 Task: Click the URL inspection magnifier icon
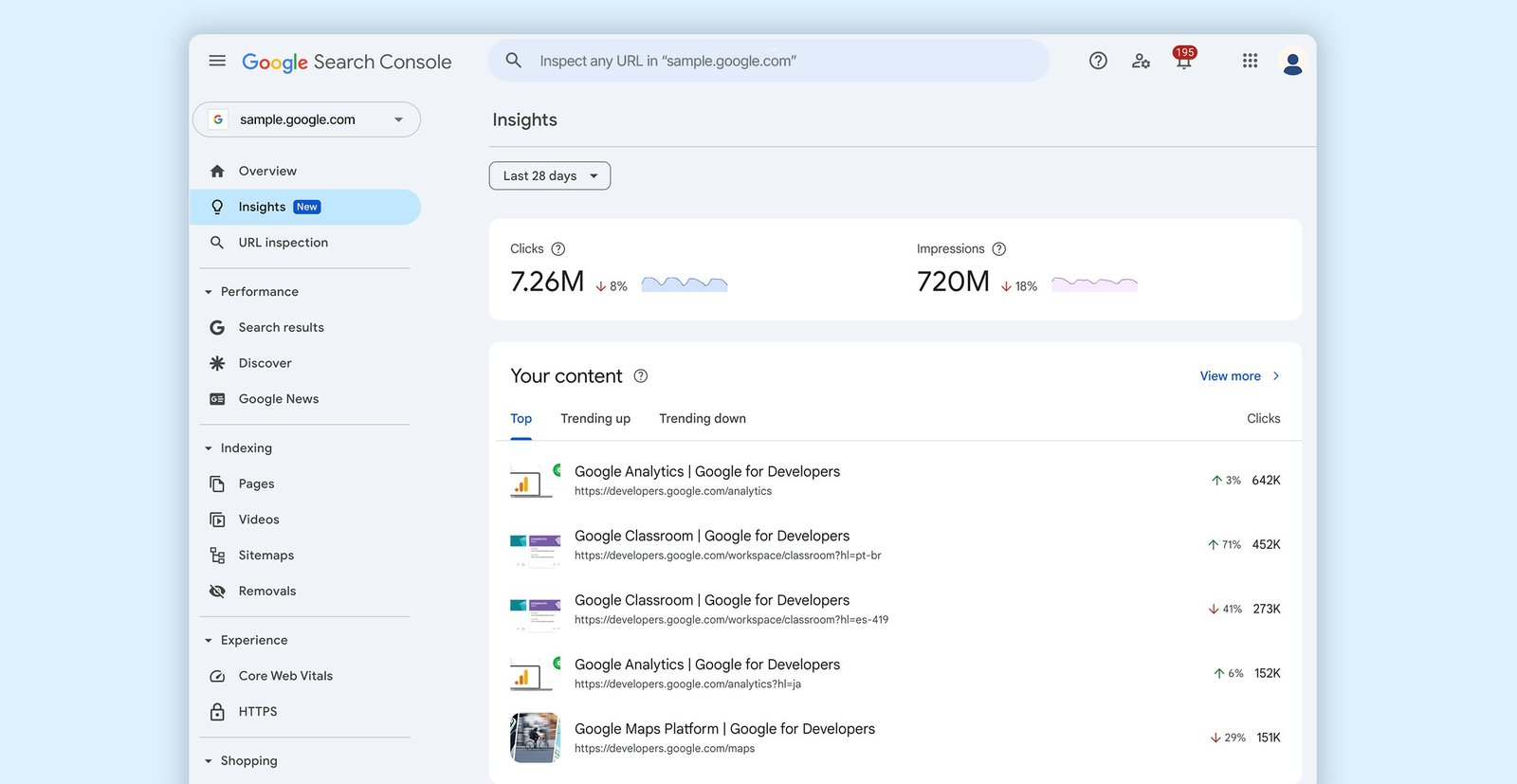(x=217, y=243)
